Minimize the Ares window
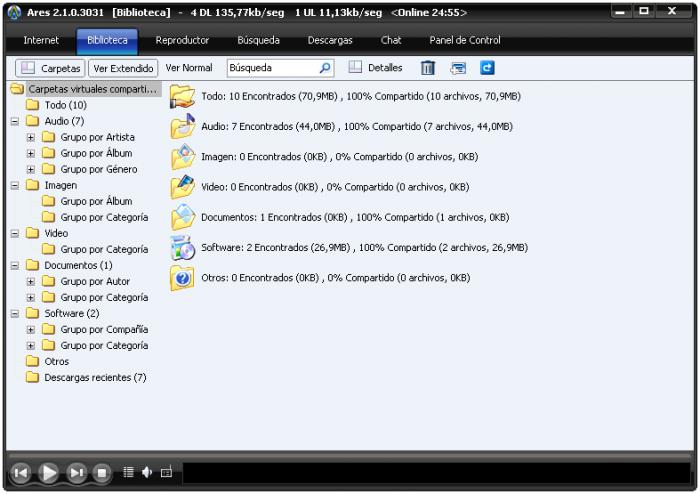The image size is (700, 494). coord(620,12)
